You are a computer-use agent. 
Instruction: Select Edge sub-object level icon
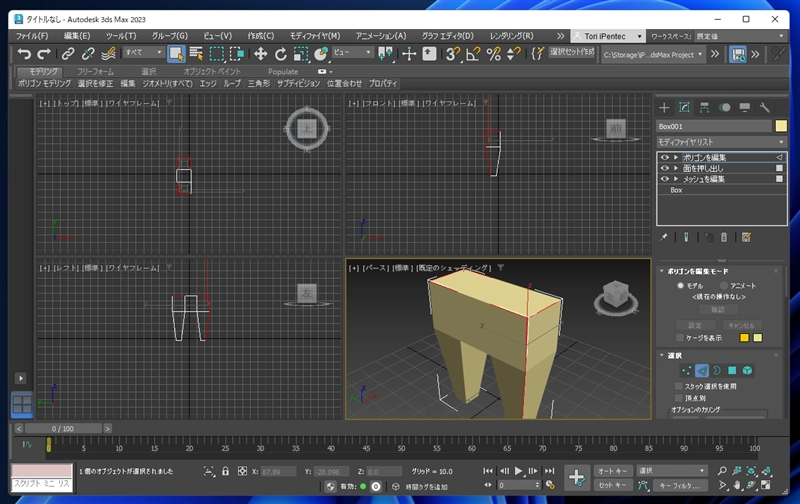click(x=702, y=370)
